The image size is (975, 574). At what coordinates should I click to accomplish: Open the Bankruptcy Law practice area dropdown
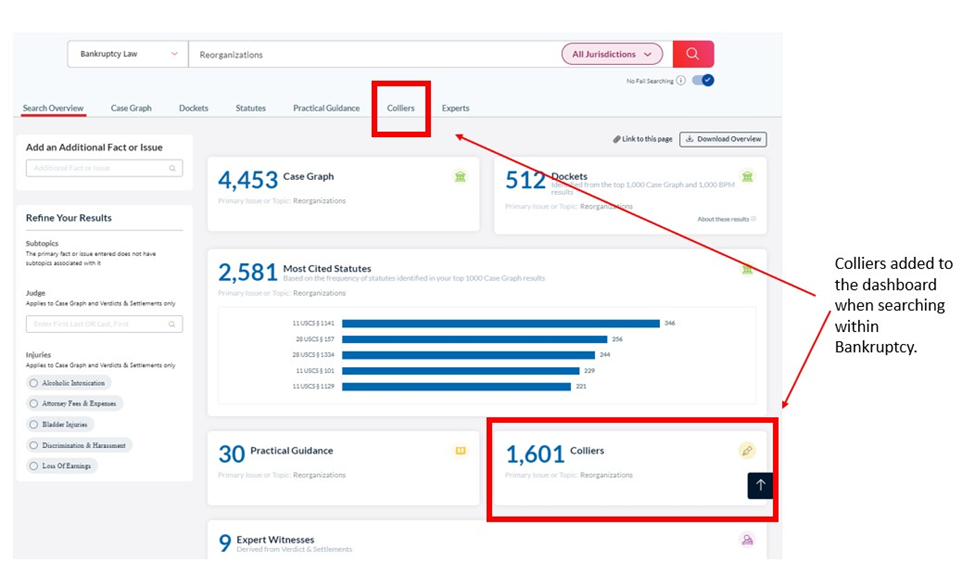coord(128,54)
